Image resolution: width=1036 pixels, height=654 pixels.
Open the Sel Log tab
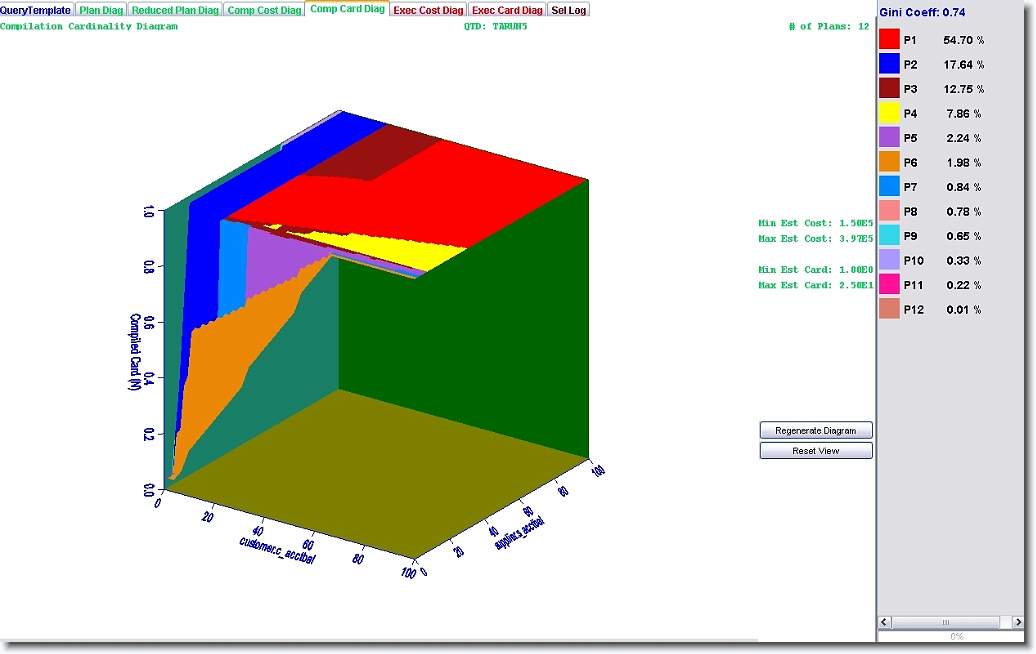[x=569, y=10]
